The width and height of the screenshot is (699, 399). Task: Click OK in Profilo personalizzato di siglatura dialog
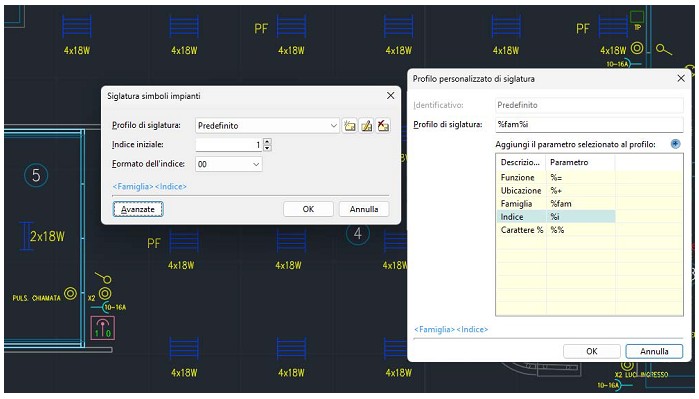coord(592,351)
